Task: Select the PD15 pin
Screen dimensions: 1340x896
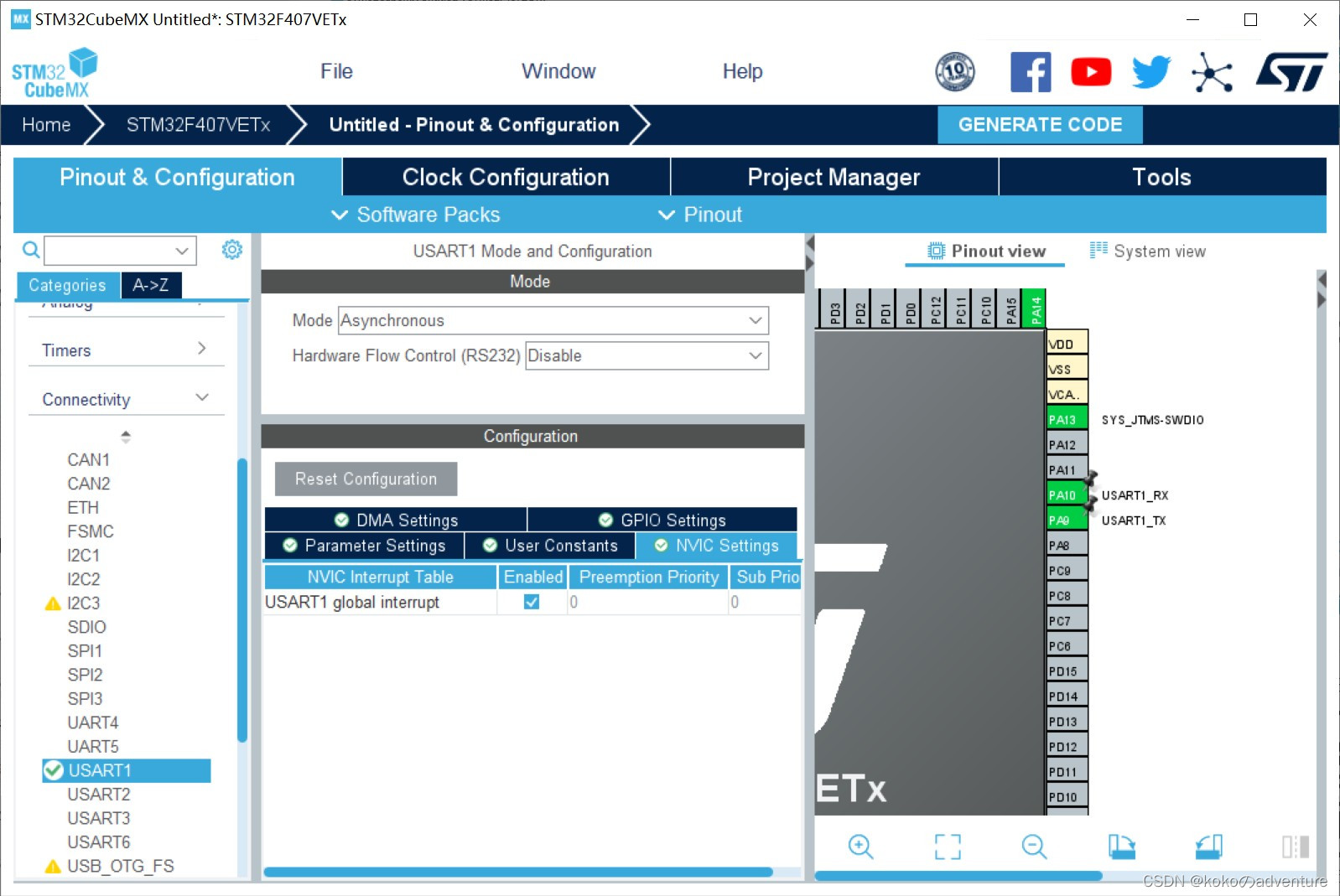Action: (1067, 671)
